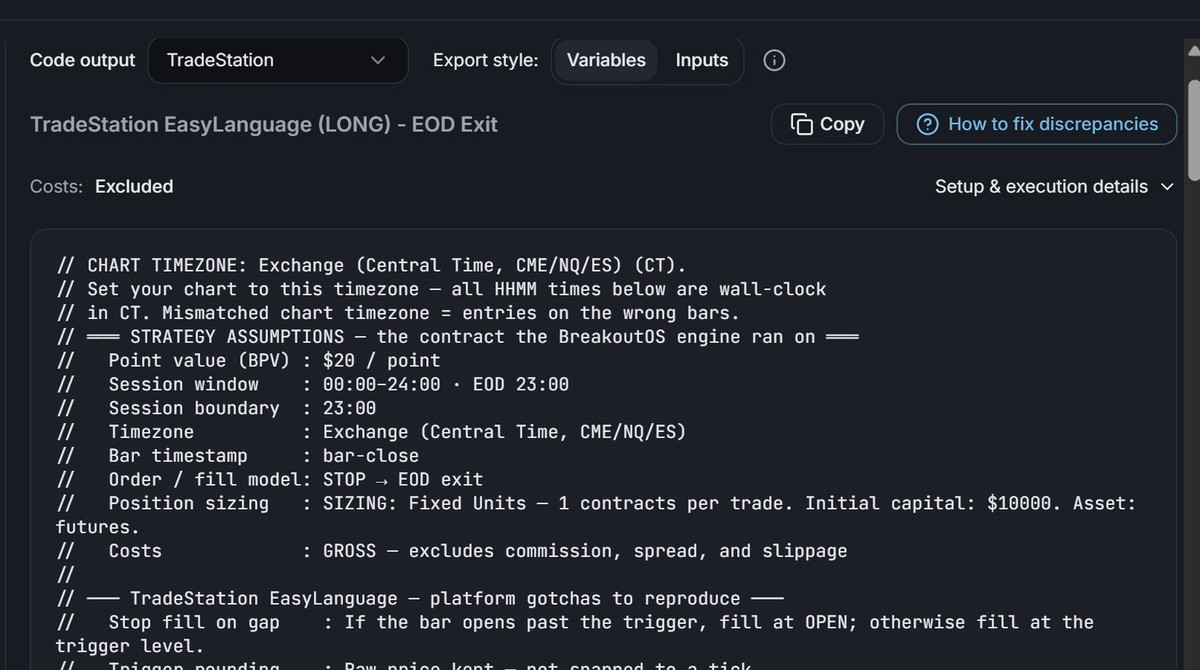The width and height of the screenshot is (1200, 670).
Task: Click the 'Session window' line
Action: pos(312,384)
